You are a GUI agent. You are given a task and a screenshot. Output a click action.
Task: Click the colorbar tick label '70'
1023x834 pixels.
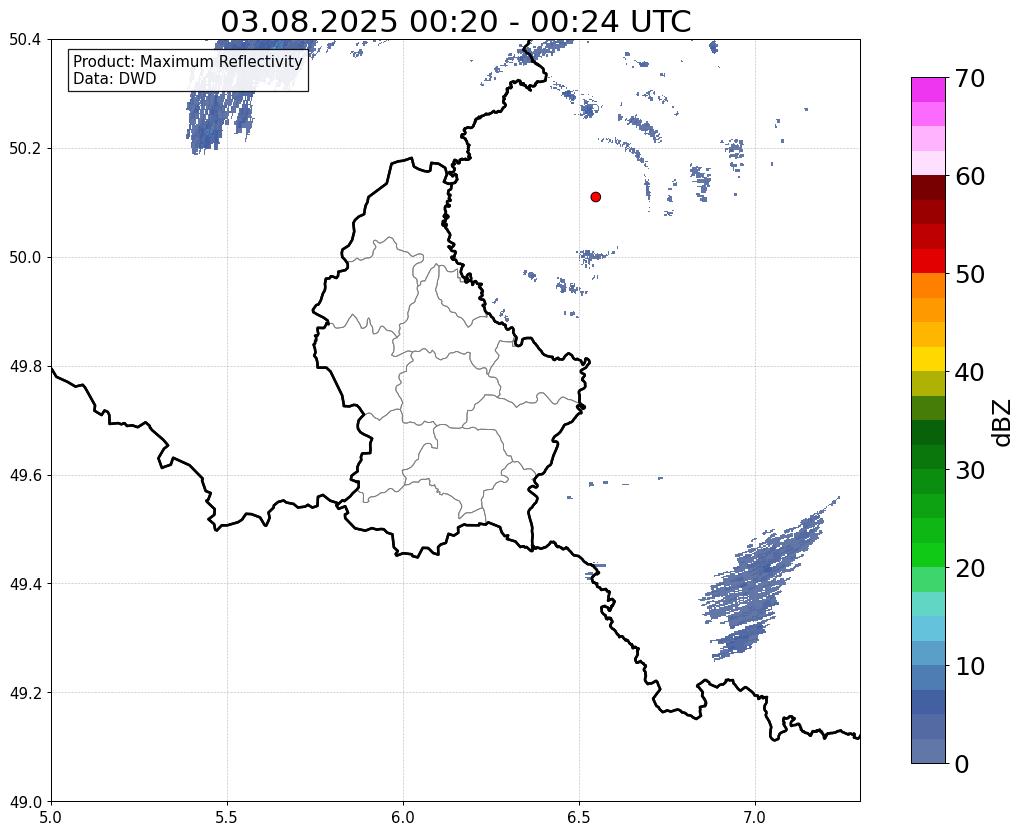click(x=970, y=78)
